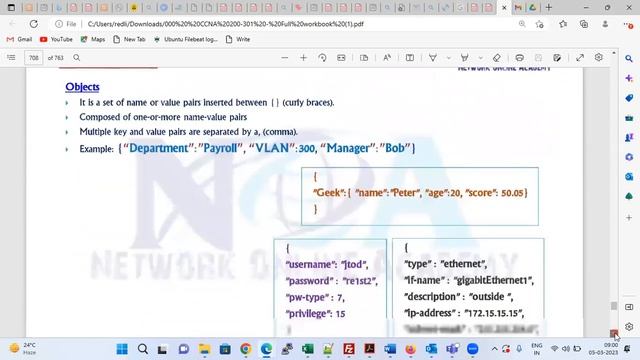Open the Favorites list icon
Screen dimensions: 640x360
[x=563, y=24]
